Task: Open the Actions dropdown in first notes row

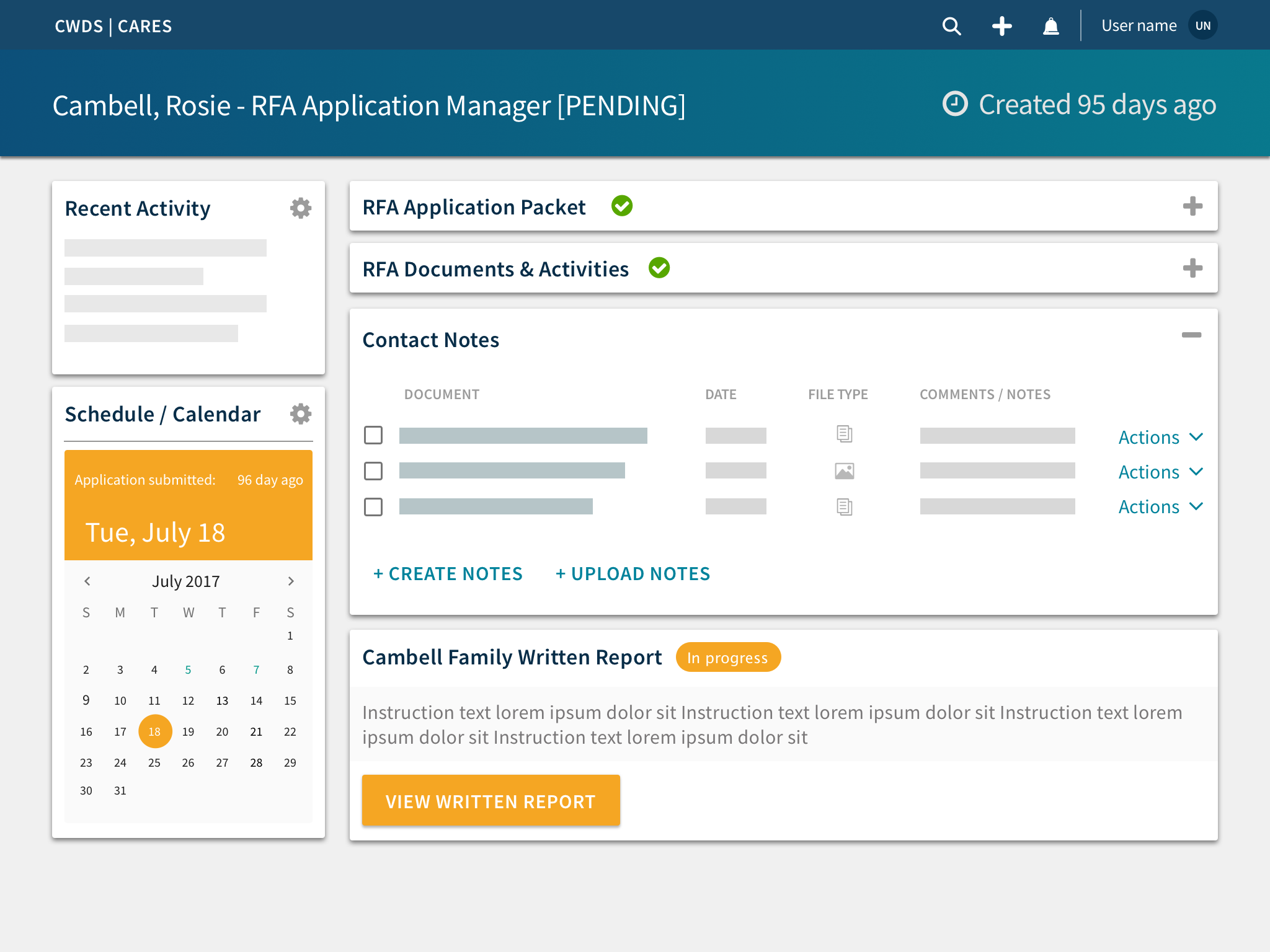Action: click(x=1160, y=437)
